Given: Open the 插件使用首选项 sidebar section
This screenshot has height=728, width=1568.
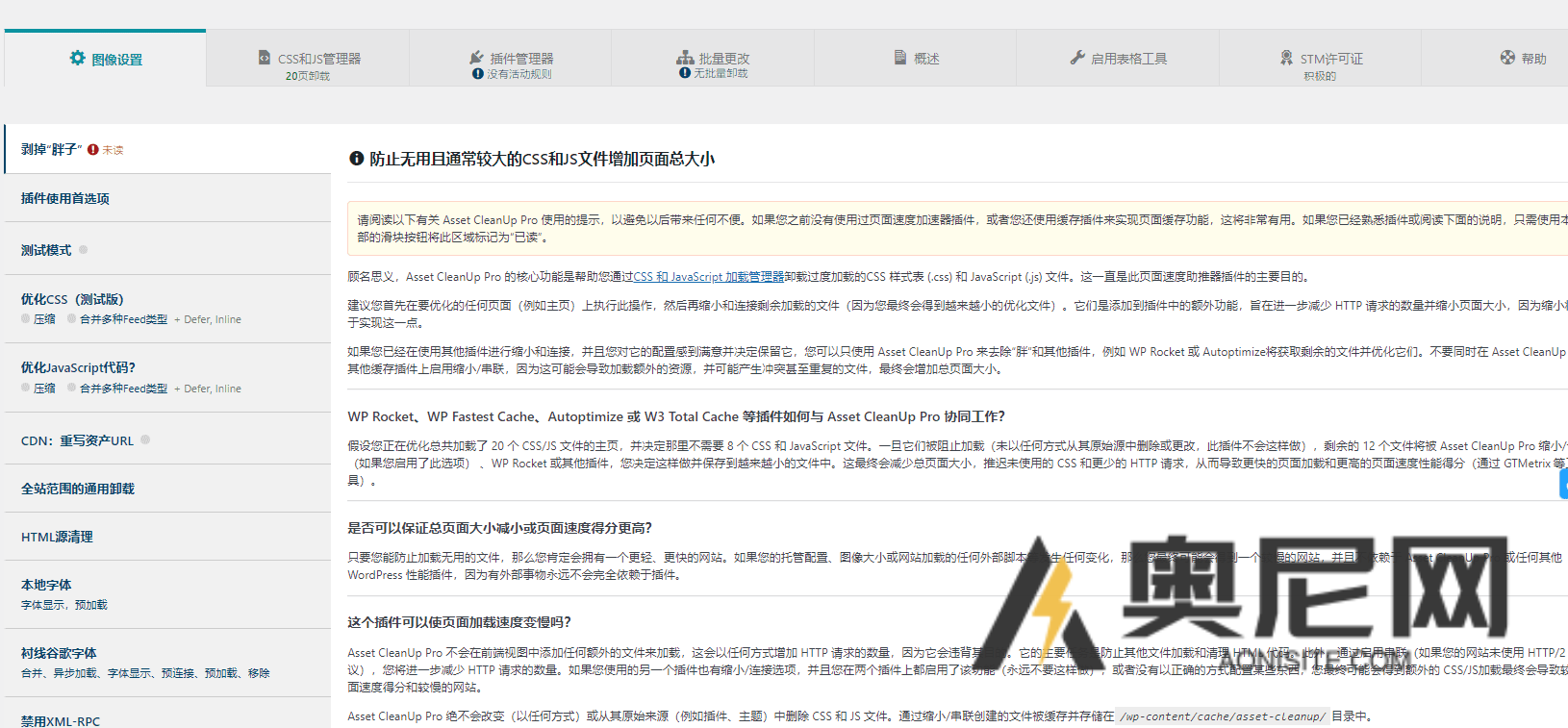Looking at the screenshot, I should click(x=168, y=198).
